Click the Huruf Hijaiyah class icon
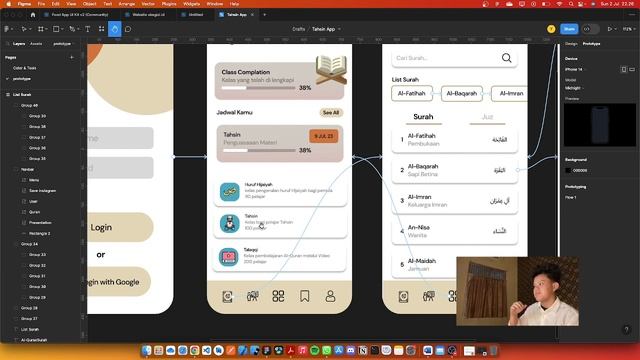The width and height of the screenshot is (640, 360). tap(229, 191)
